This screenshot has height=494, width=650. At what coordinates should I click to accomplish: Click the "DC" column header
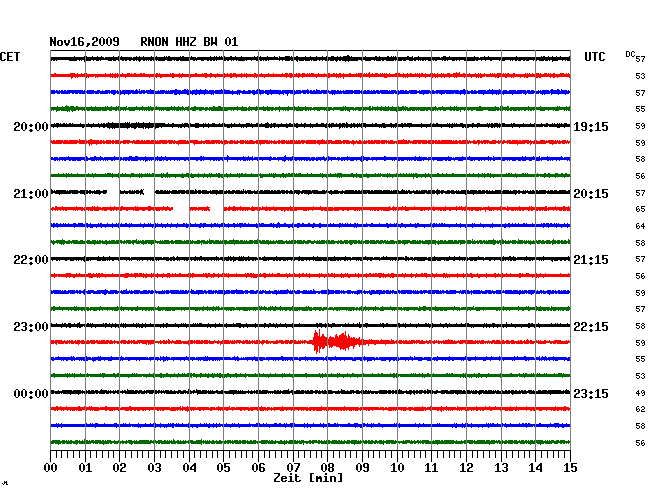630,54
